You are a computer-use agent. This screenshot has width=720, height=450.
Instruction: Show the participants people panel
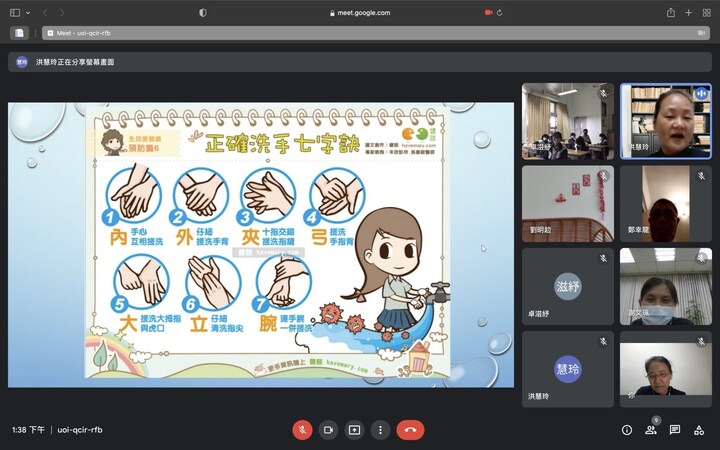pyautogui.click(x=651, y=430)
